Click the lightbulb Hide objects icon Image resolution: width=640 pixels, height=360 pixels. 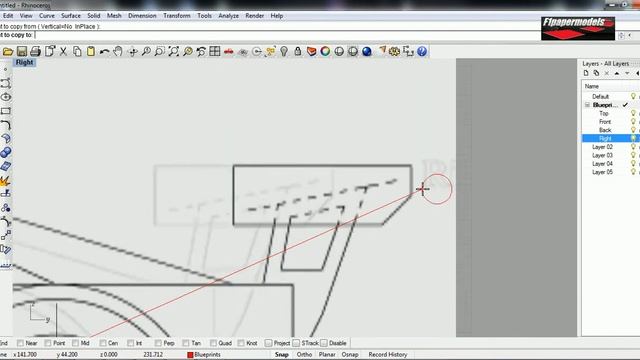coord(284,51)
